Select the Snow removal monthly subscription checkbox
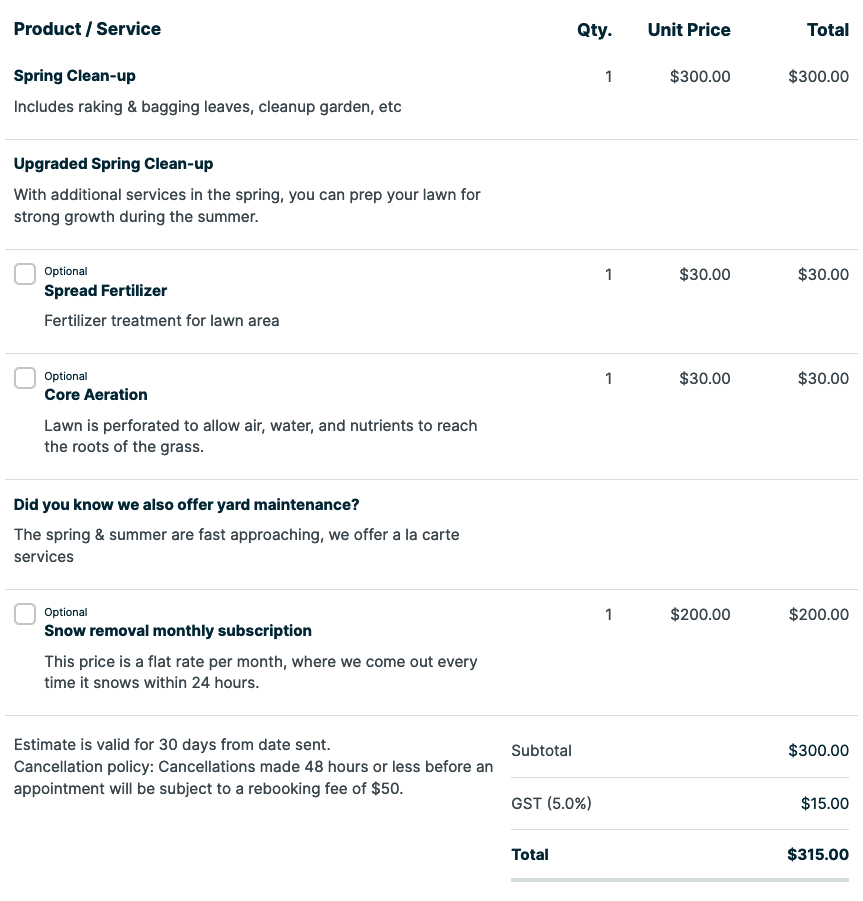 pos(25,614)
